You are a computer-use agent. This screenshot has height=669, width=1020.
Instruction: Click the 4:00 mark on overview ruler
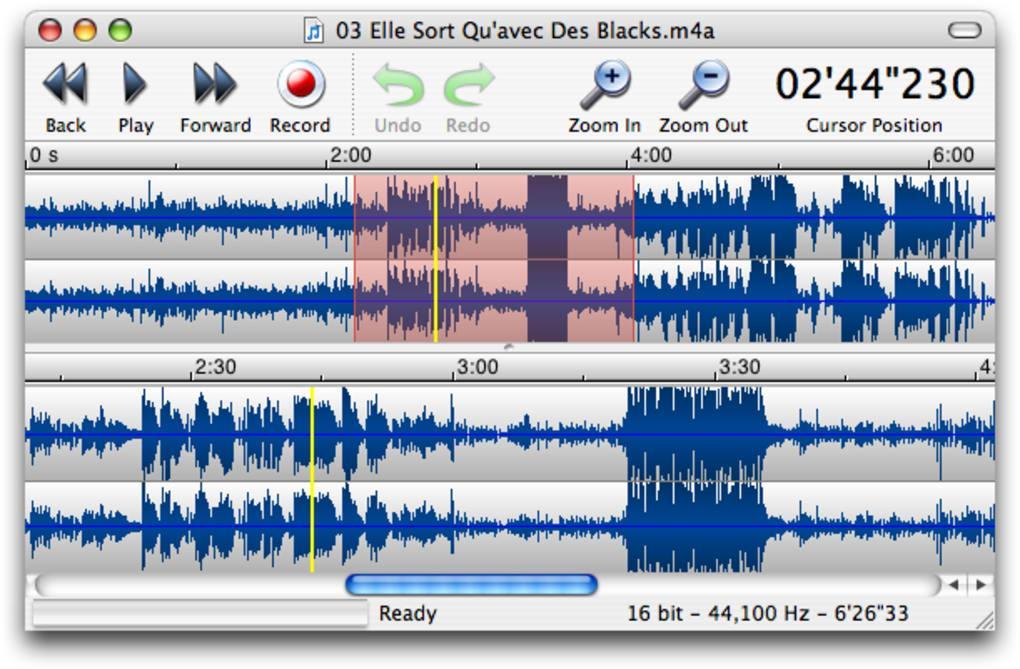pos(630,156)
